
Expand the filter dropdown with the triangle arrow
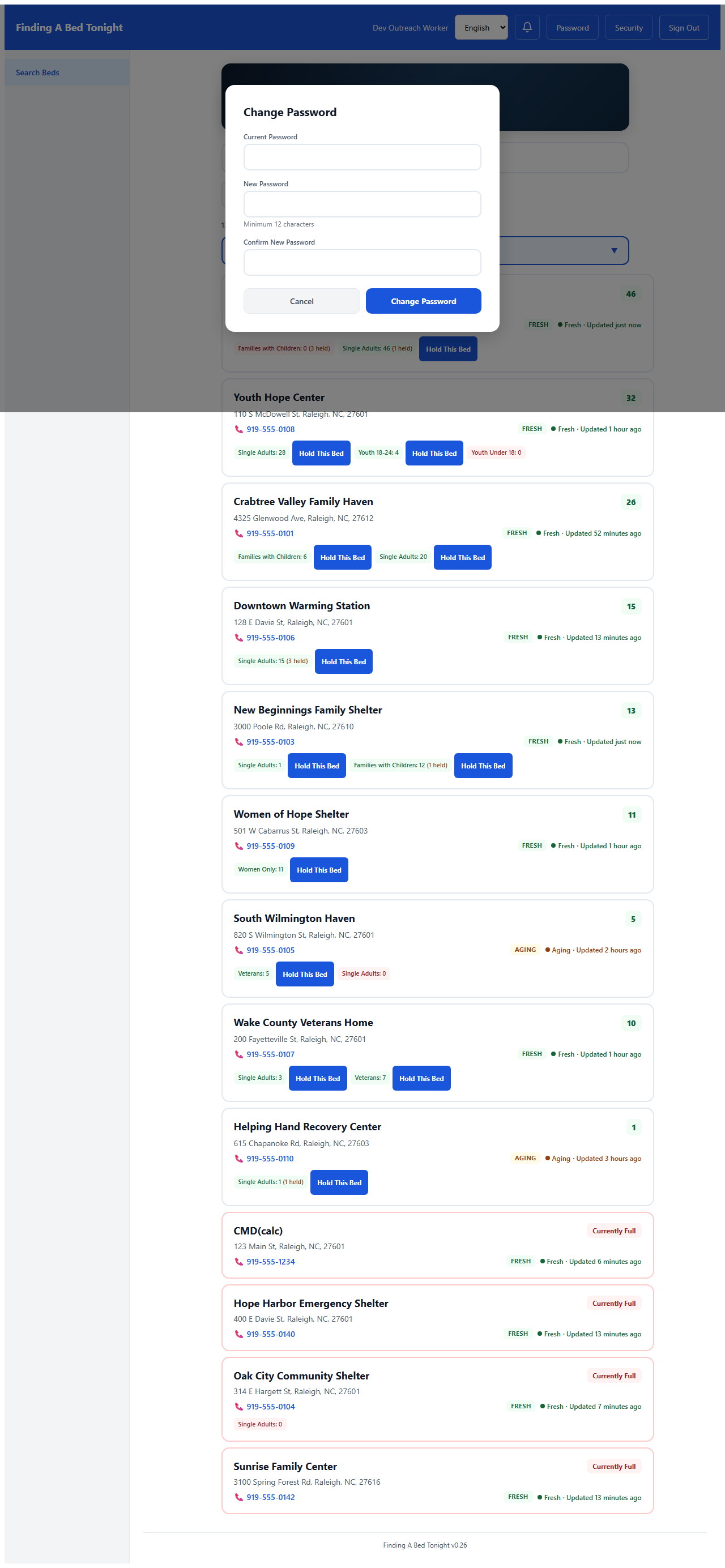click(x=614, y=250)
